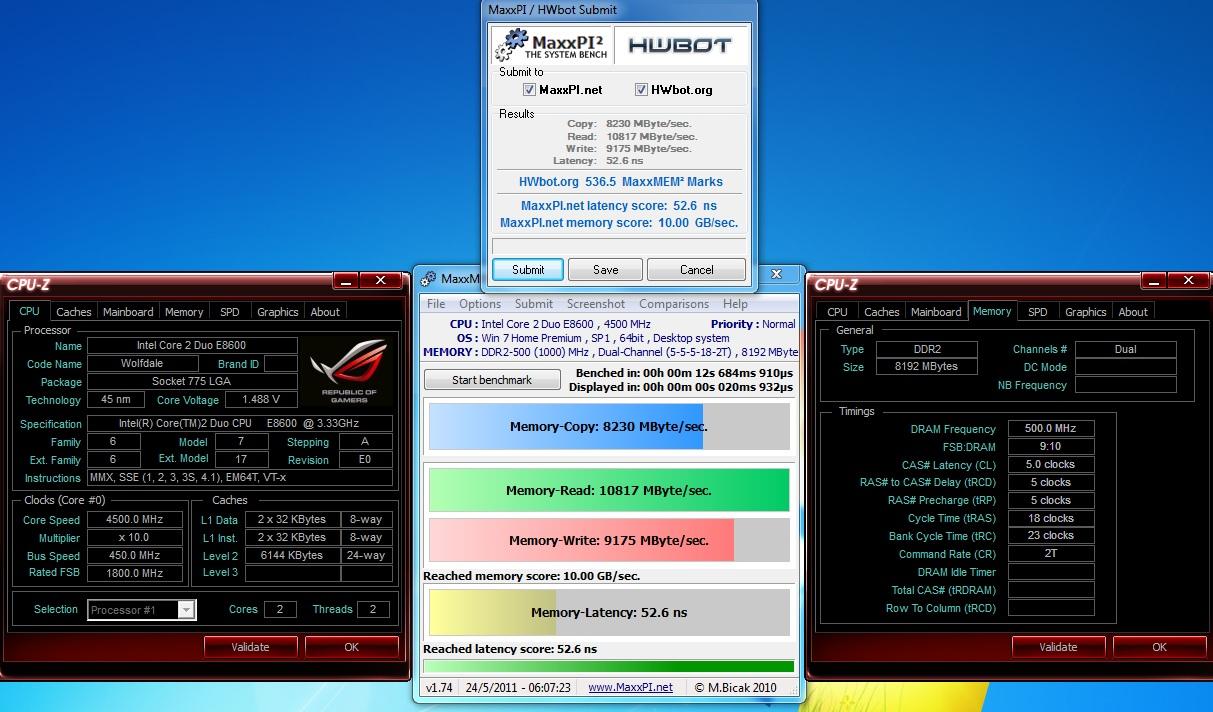
Task: Click the Core Speed 4500.0 MHz field
Action: [x=135, y=520]
